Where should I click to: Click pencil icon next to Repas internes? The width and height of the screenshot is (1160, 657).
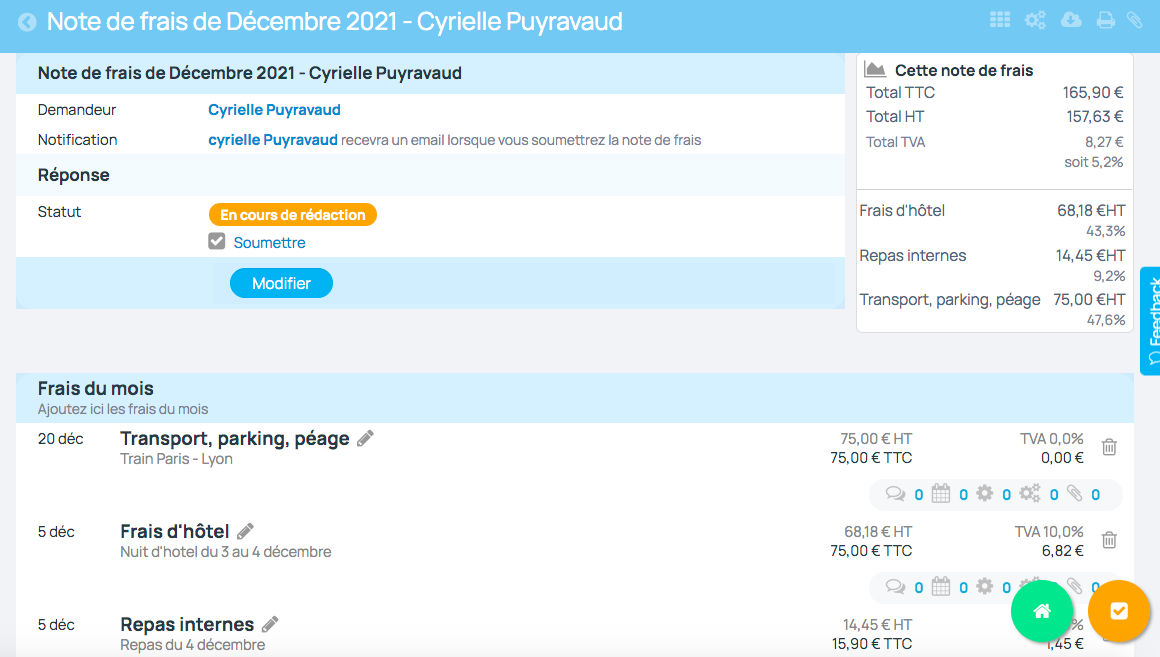click(x=269, y=624)
